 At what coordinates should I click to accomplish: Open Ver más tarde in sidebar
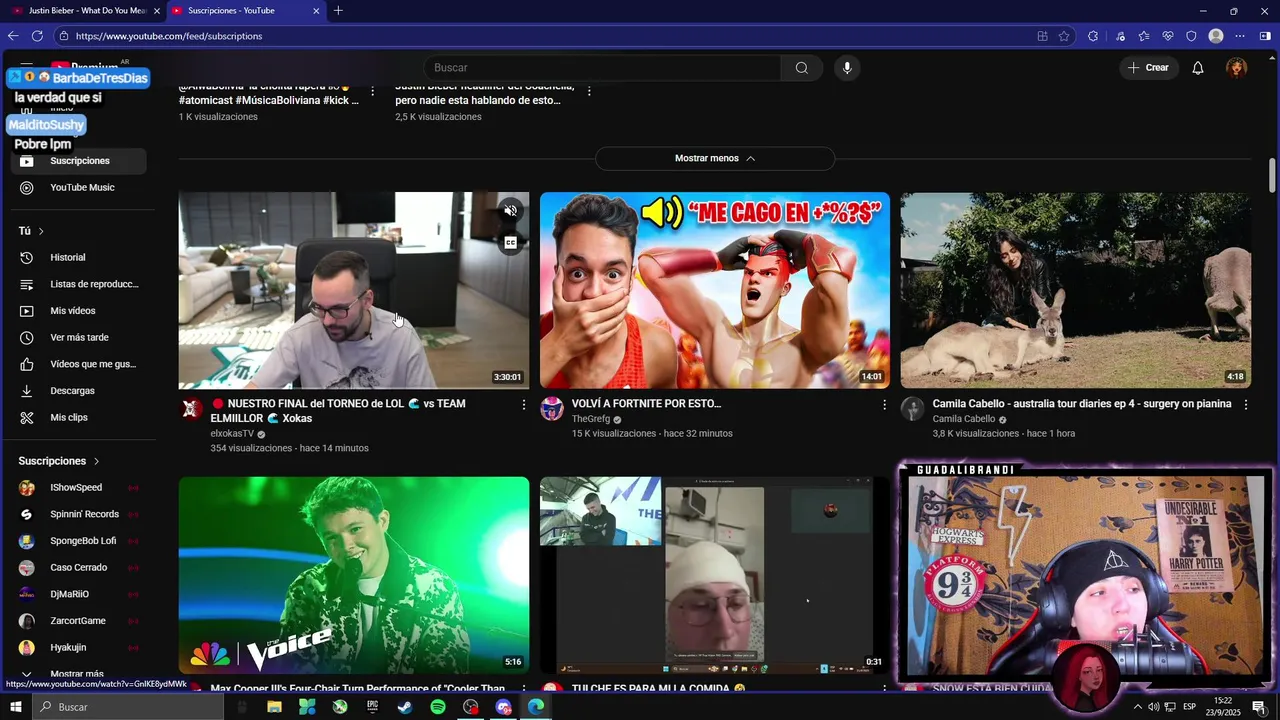pos(79,338)
